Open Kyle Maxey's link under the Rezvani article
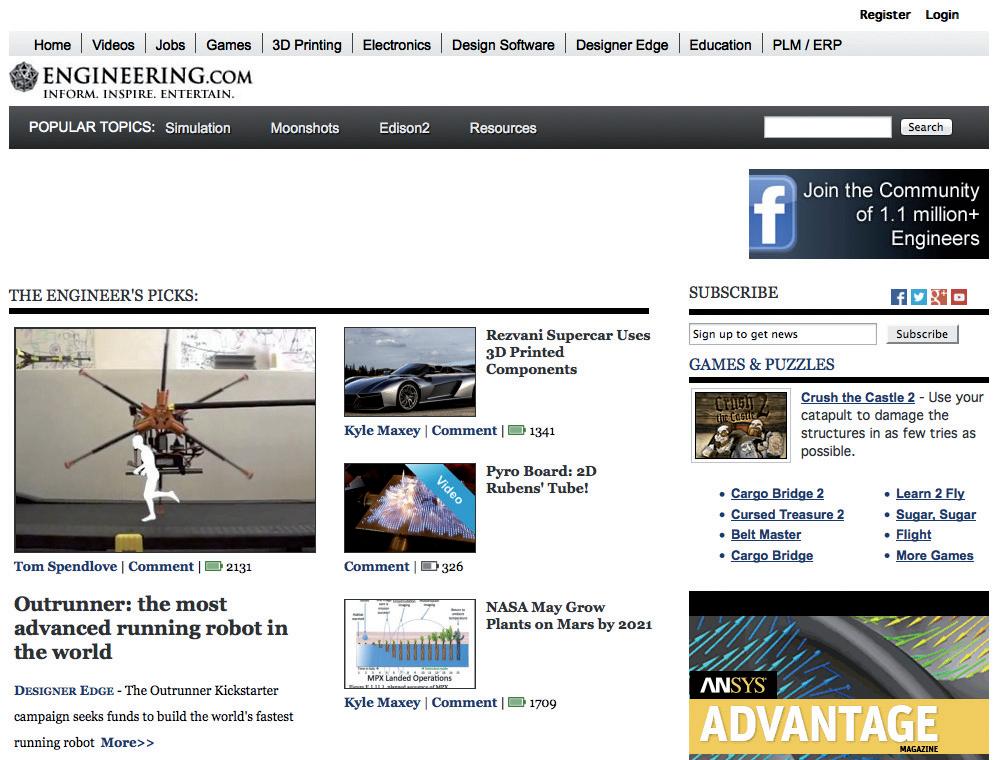Screen dimensions: 993x760 (x=382, y=431)
